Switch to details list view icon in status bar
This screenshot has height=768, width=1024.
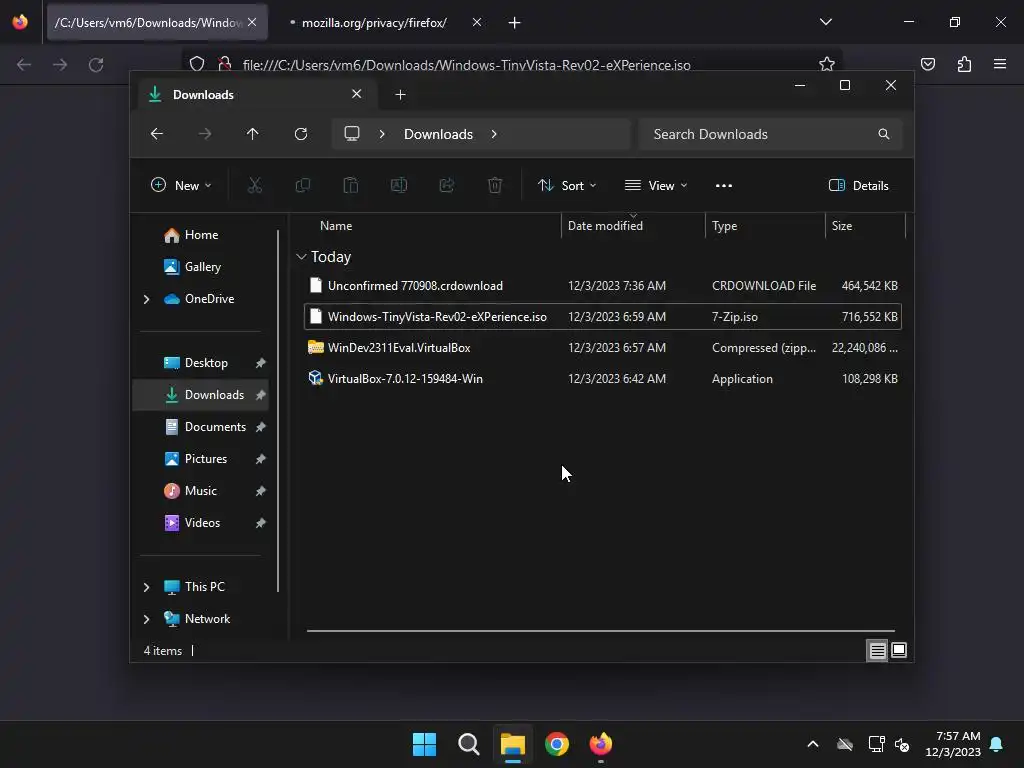877,650
